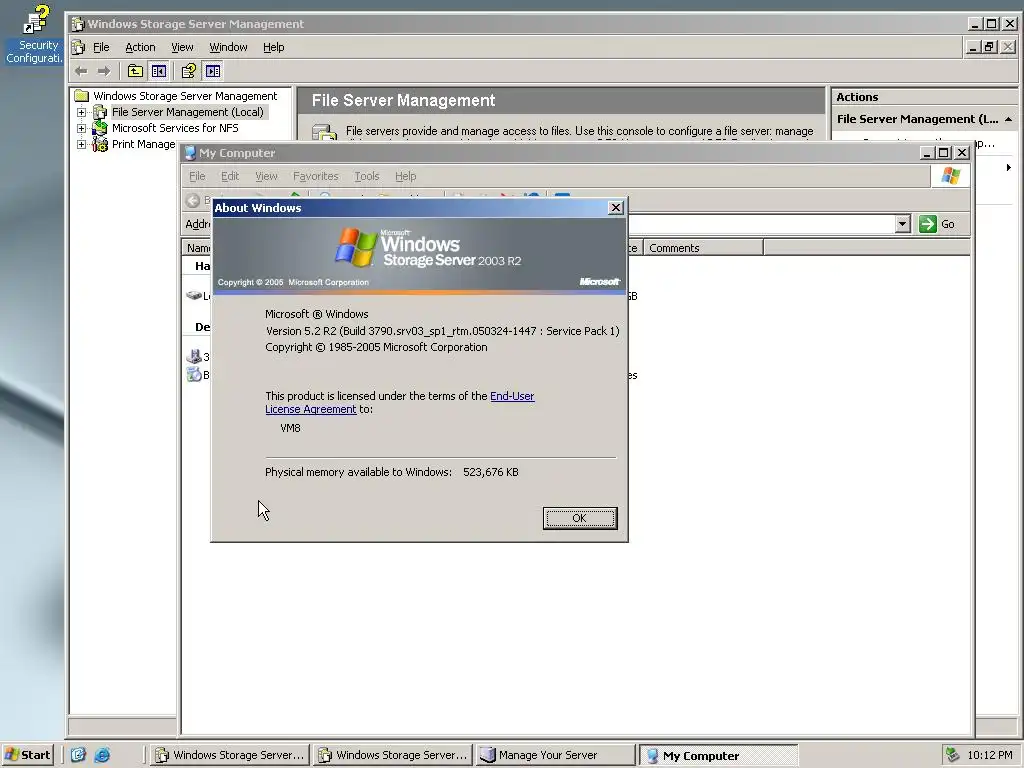
Task: Click the title bar icon of Windows Storage Server Management
Action: coord(78,24)
